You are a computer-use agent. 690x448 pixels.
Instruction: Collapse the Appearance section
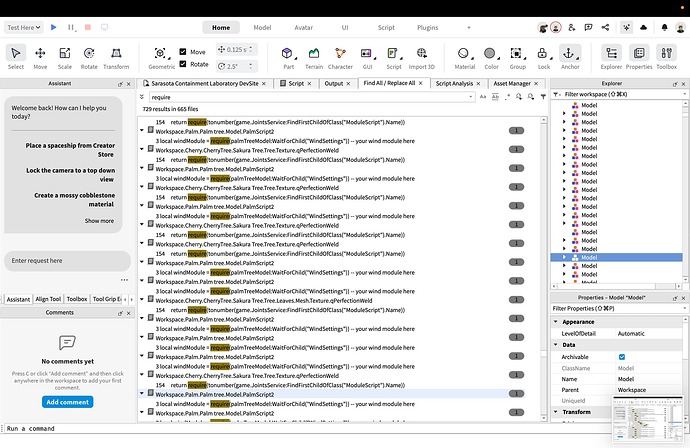(x=556, y=322)
